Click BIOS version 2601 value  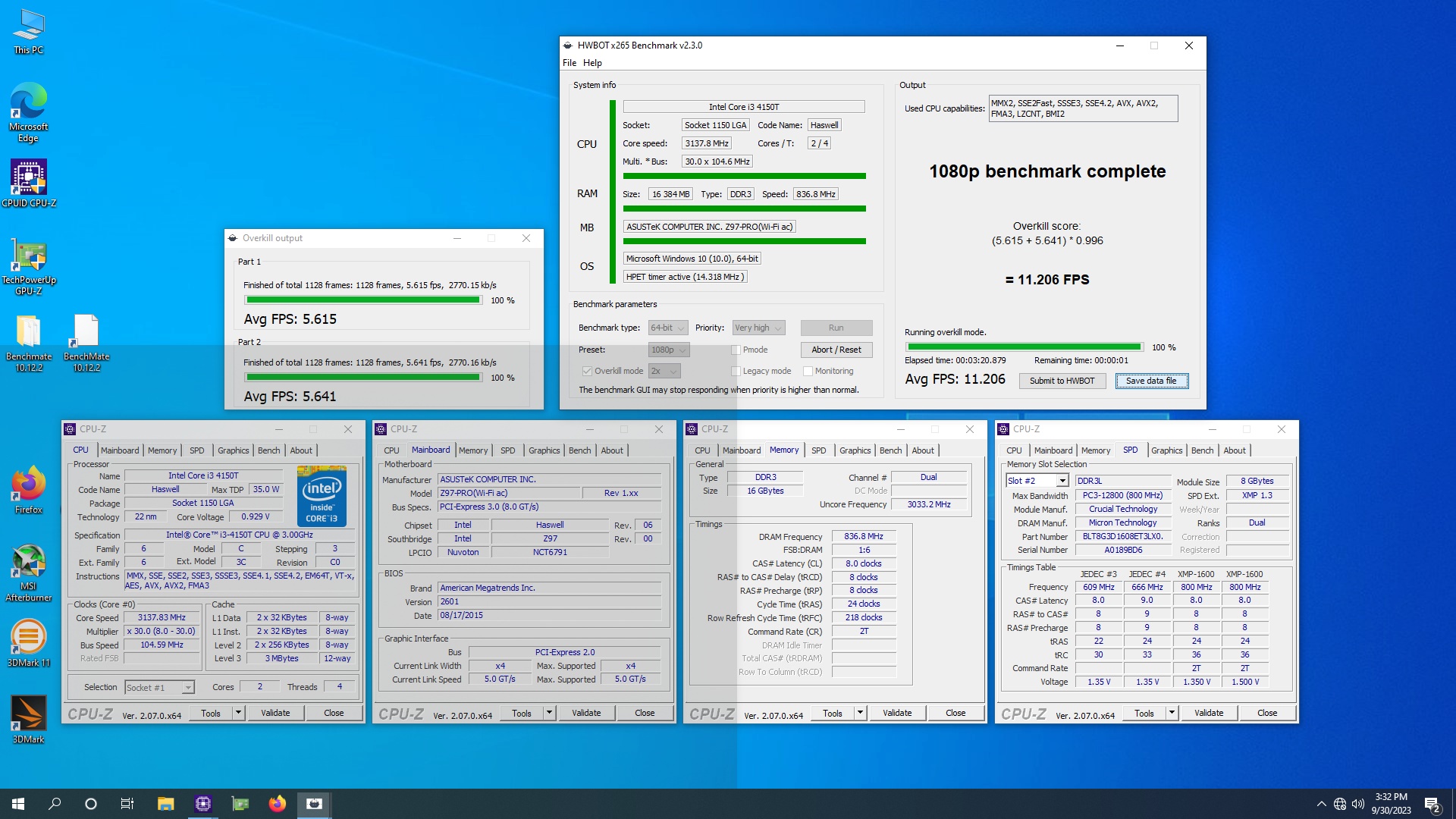point(549,602)
